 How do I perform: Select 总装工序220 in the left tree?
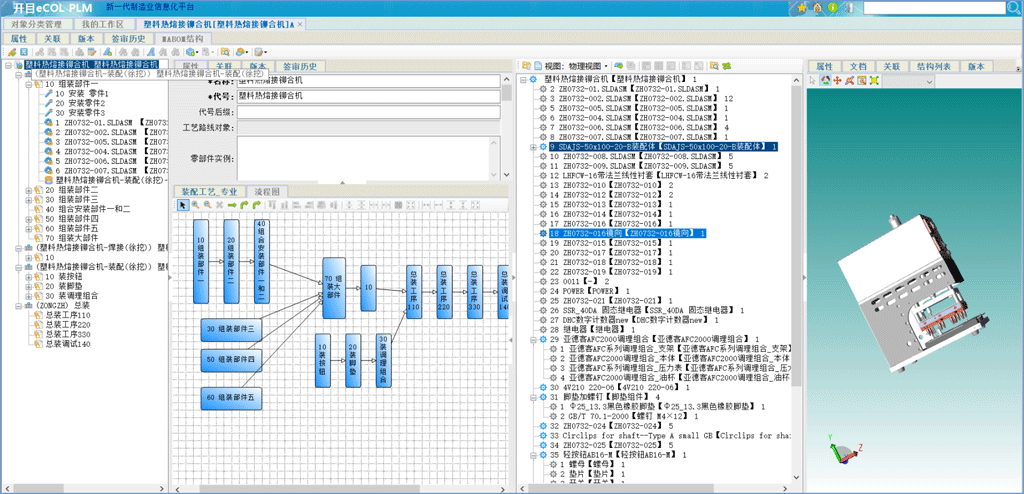click(68, 325)
